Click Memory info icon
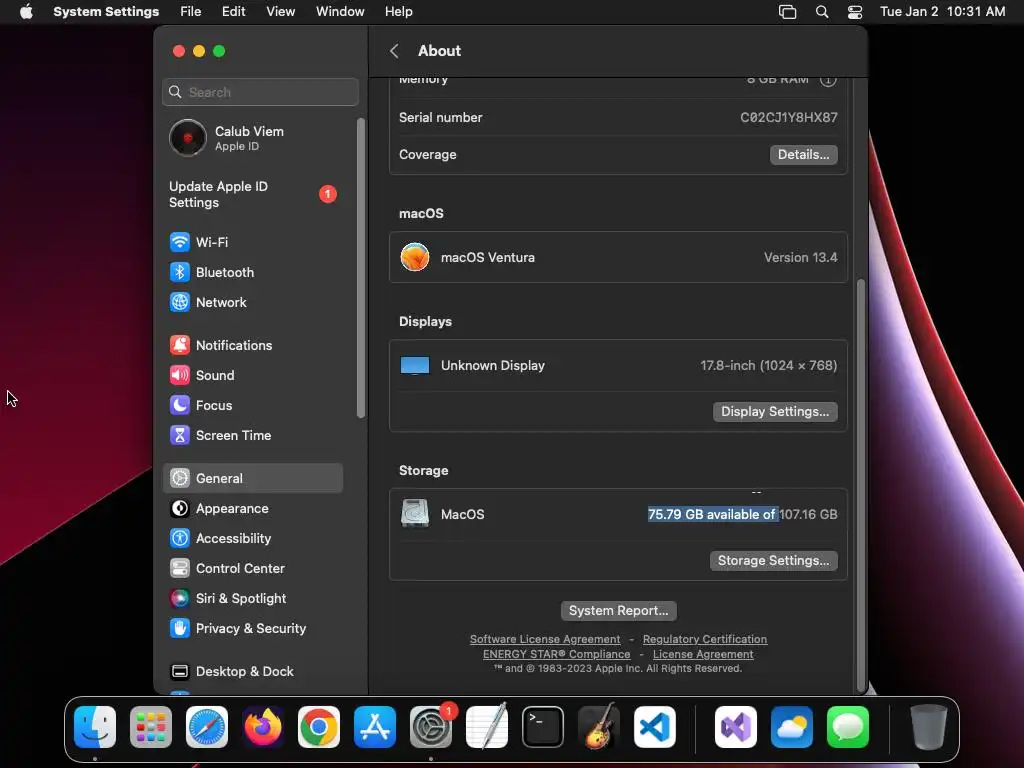This screenshot has width=1024, height=768. pyautogui.click(x=828, y=80)
